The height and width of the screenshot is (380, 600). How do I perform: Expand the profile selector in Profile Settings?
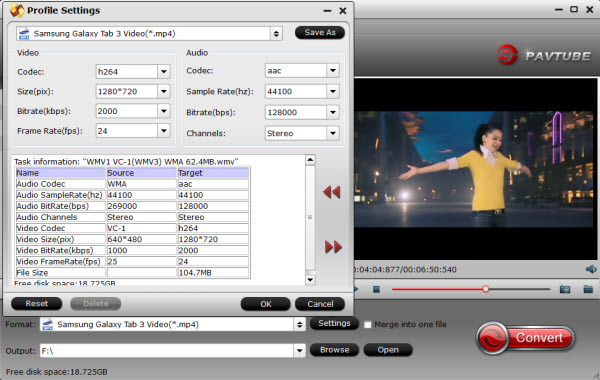point(276,34)
